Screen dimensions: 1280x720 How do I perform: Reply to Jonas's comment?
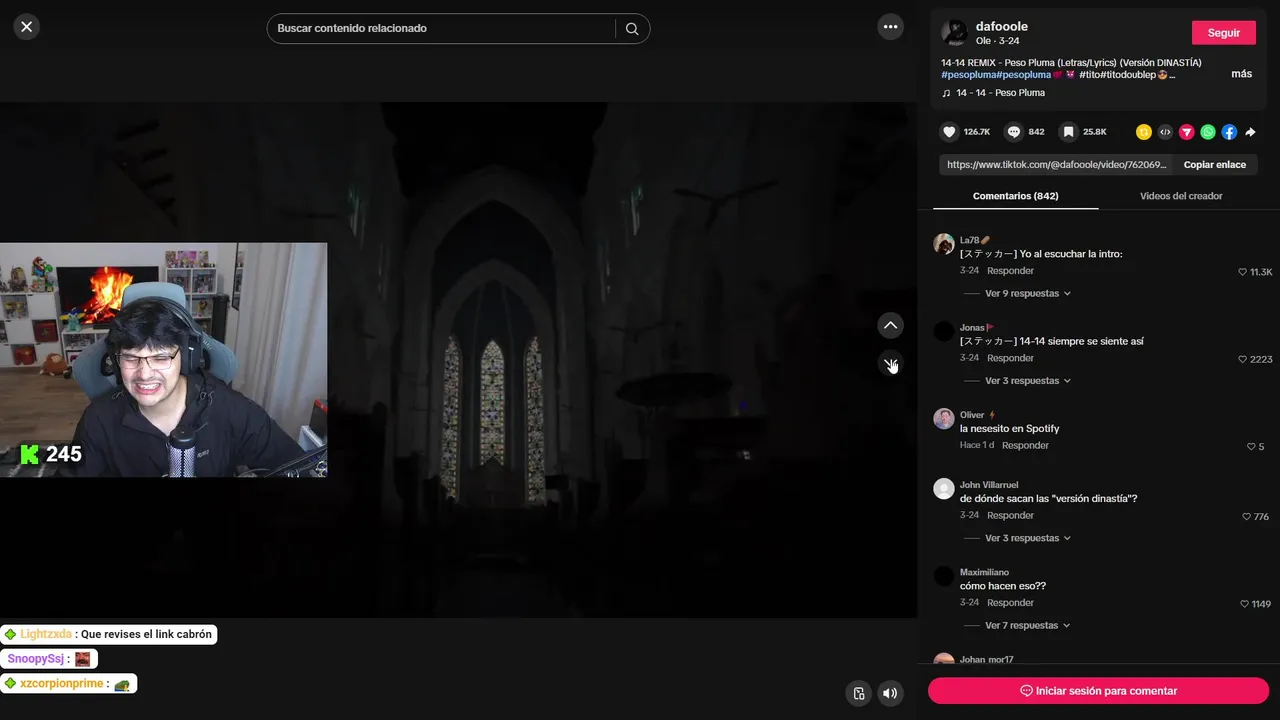pos(1010,358)
